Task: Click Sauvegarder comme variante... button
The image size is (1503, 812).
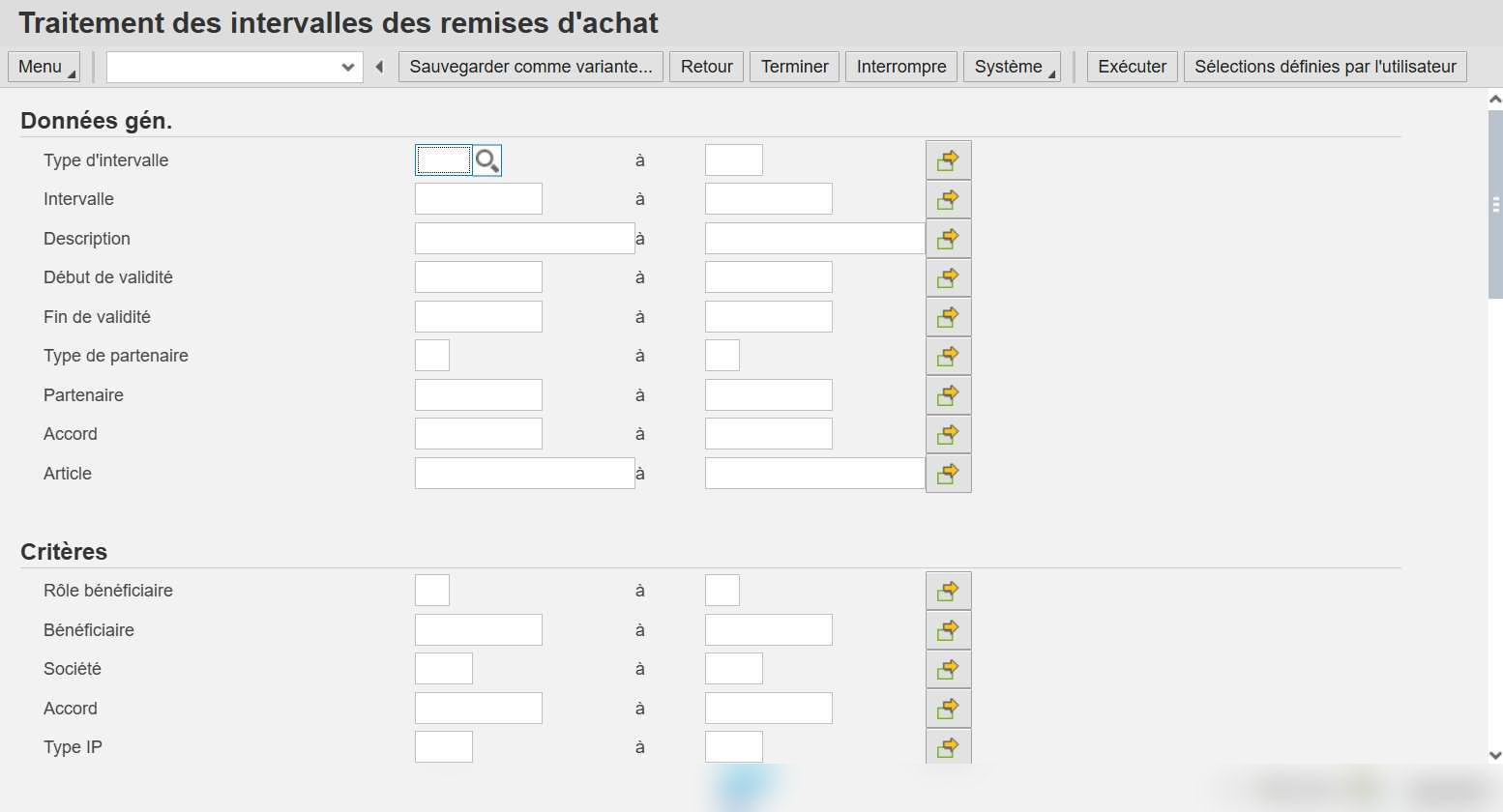Action: point(531,67)
